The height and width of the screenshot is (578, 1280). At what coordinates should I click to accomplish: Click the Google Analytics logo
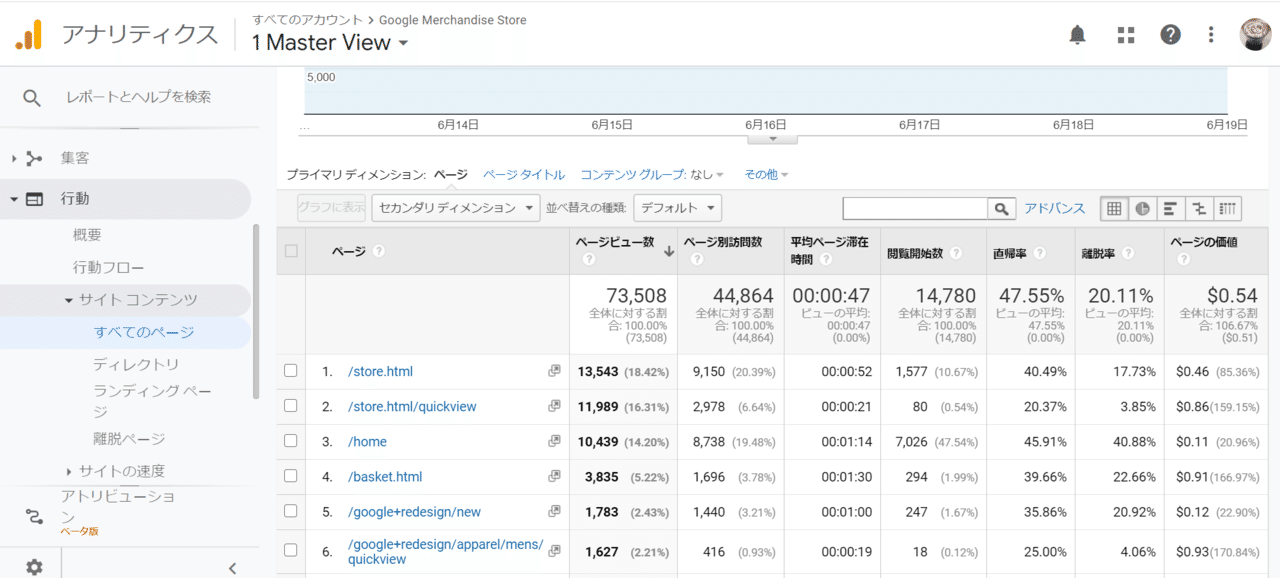click(29, 34)
